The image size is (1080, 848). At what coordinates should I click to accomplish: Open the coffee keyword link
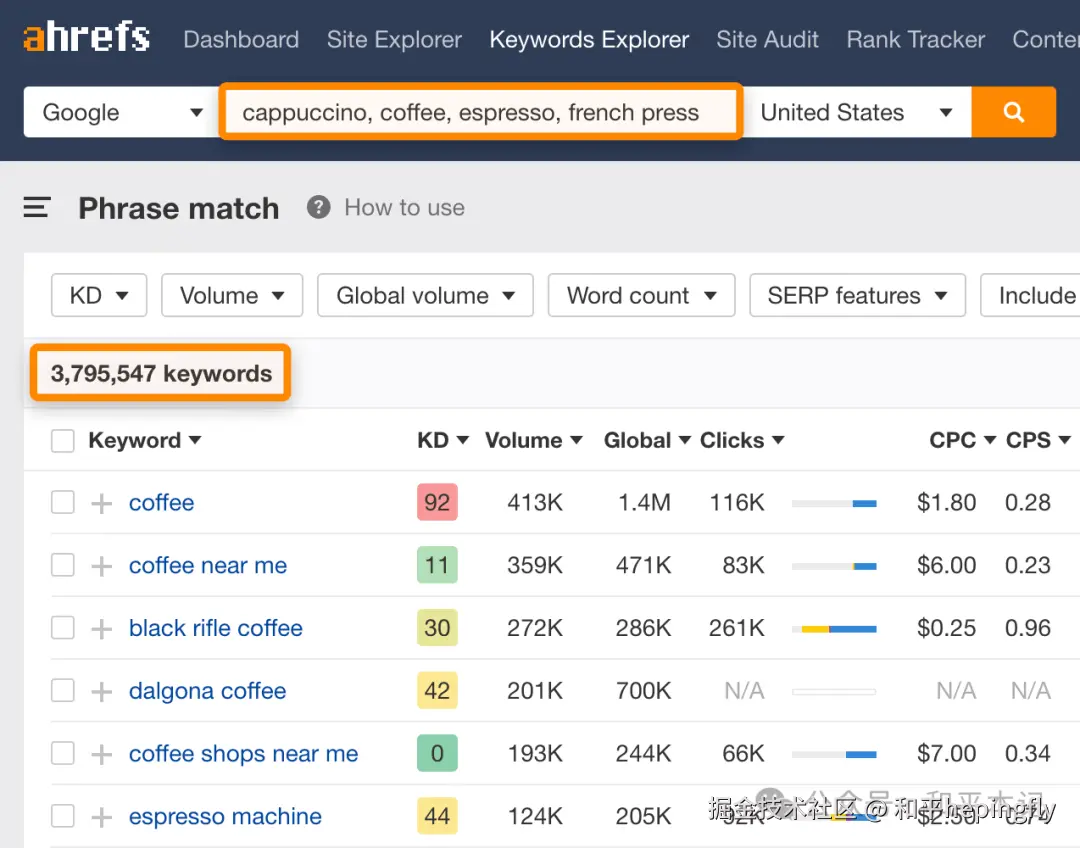pos(161,503)
